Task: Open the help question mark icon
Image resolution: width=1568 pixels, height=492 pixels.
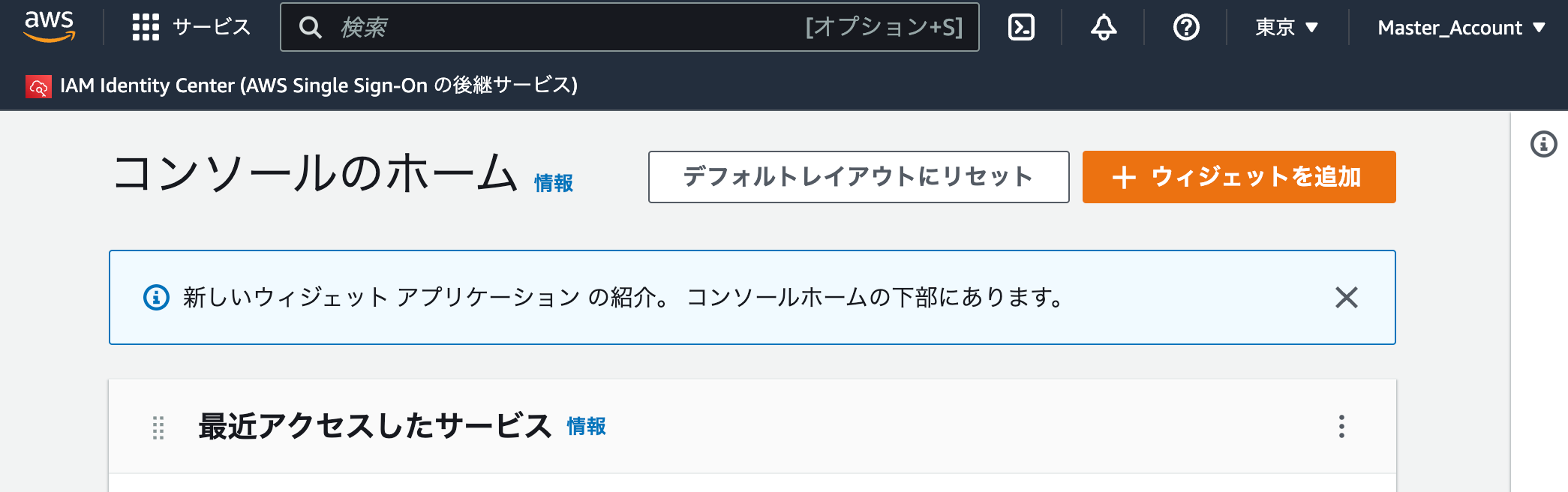Action: [1186, 27]
